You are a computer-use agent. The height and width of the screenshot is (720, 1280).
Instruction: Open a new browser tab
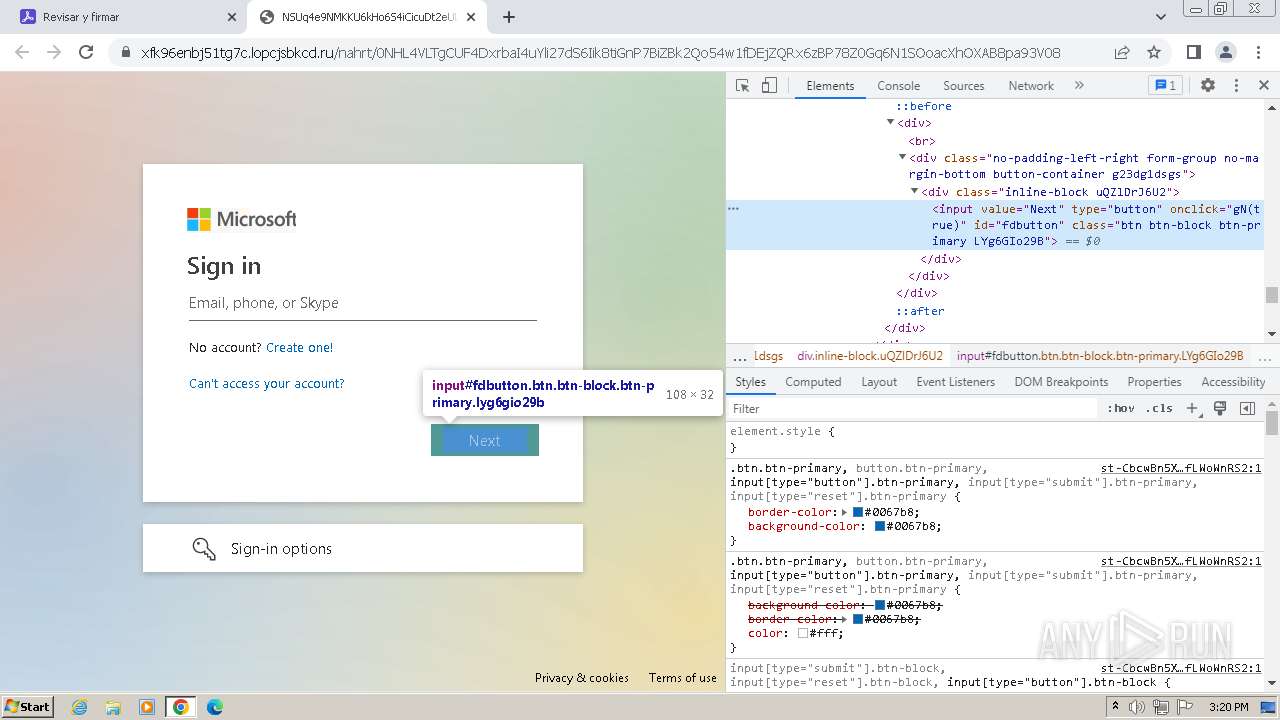click(509, 17)
